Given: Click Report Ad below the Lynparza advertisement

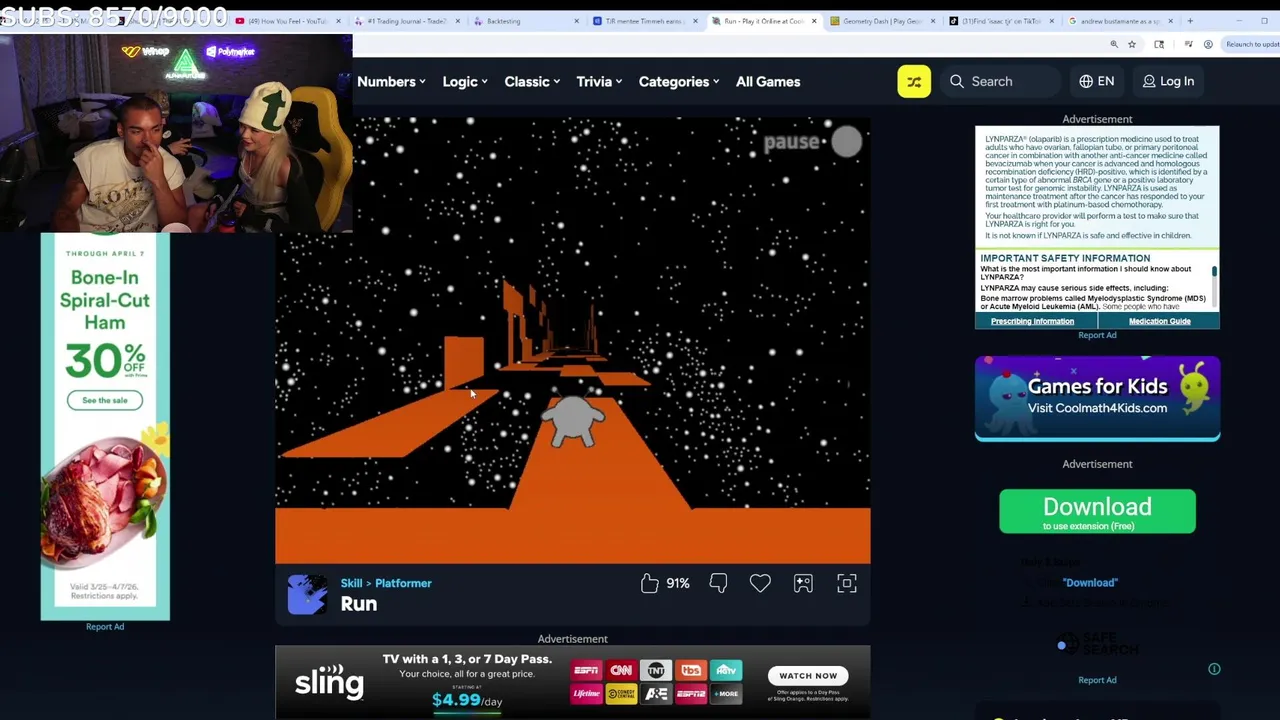Looking at the screenshot, I should (x=1097, y=335).
